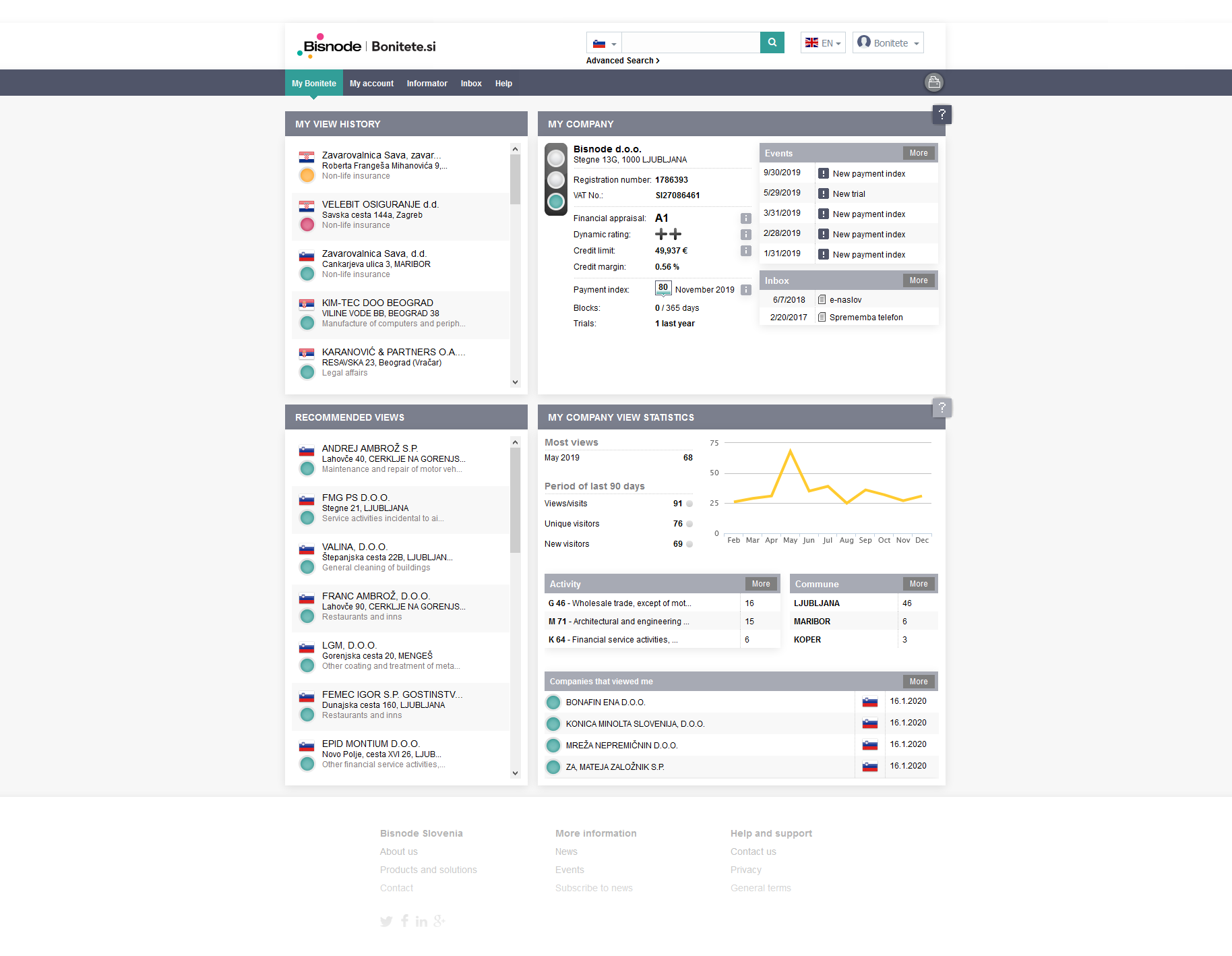The width and height of the screenshot is (1232, 956).
Task: Click the Unique visitors gray dot indicator
Action: pos(689,524)
